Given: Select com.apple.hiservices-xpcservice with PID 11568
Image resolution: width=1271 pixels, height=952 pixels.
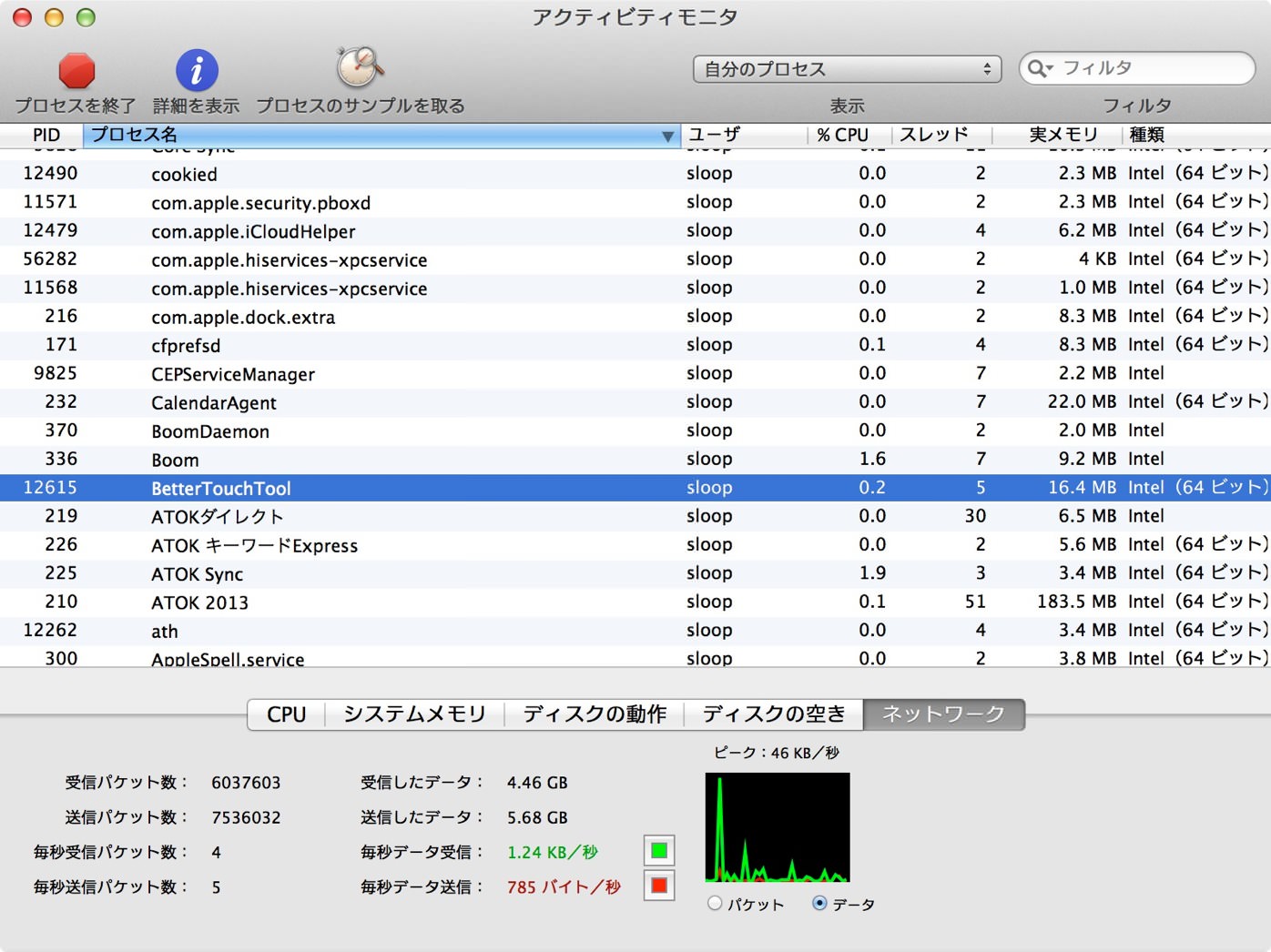Looking at the screenshot, I should (635, 288).
